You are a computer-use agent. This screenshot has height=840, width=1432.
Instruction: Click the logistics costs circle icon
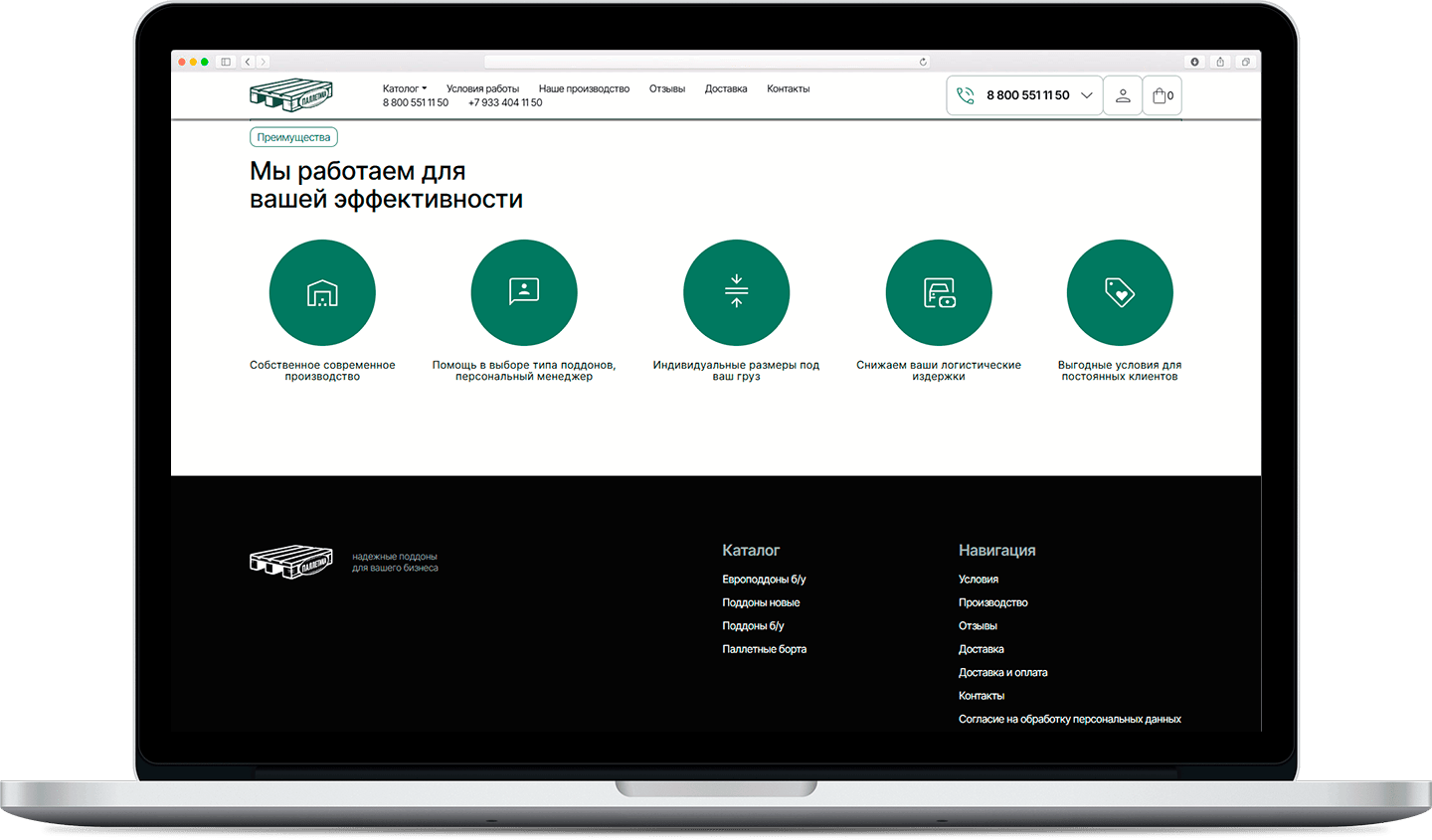click(x=939, y=292)
